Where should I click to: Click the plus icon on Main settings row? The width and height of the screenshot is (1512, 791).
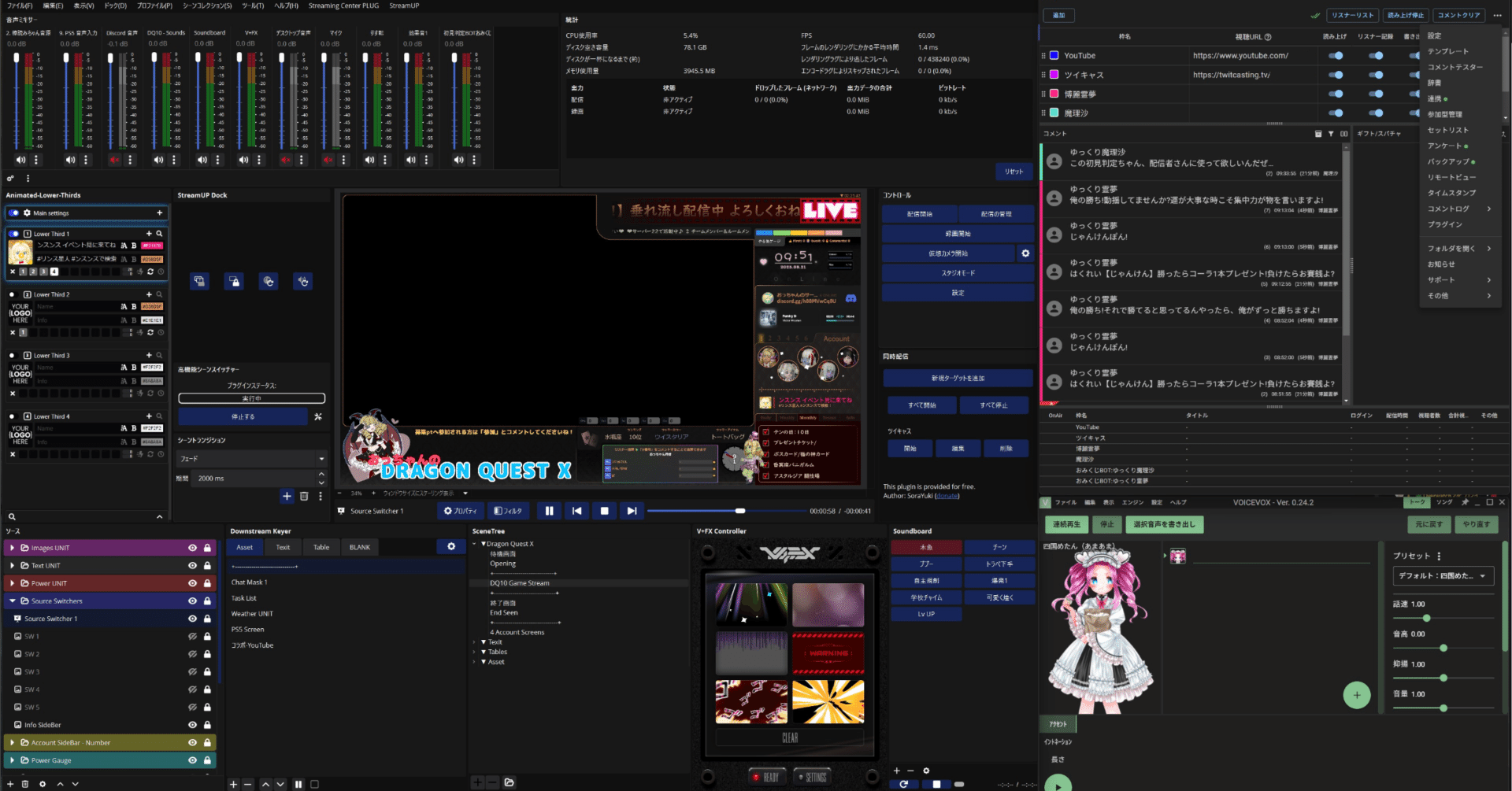(159, 213)
